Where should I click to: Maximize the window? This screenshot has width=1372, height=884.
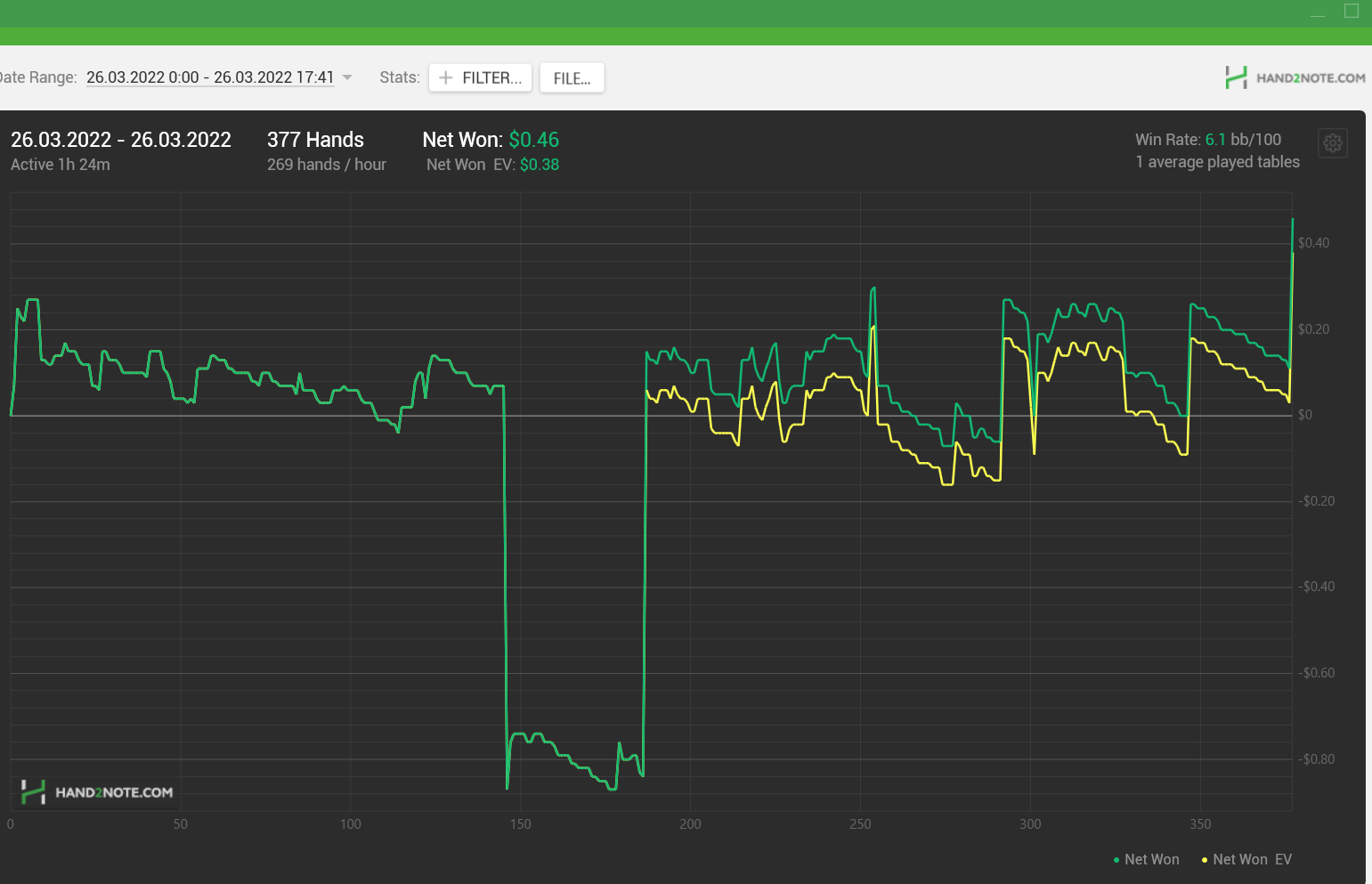(x=1352, y=11)
